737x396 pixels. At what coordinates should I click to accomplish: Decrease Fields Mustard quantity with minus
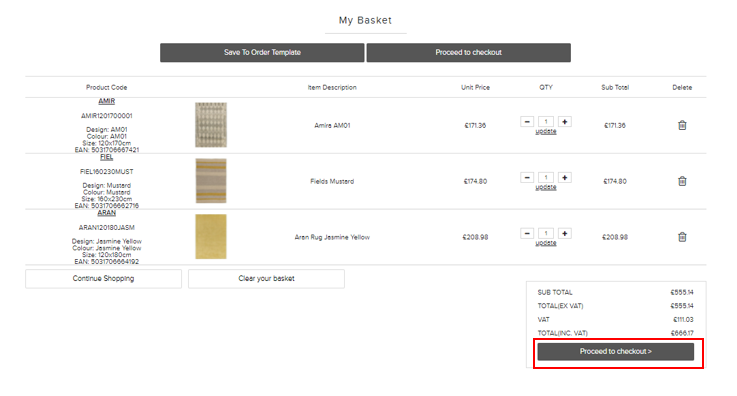527,178
